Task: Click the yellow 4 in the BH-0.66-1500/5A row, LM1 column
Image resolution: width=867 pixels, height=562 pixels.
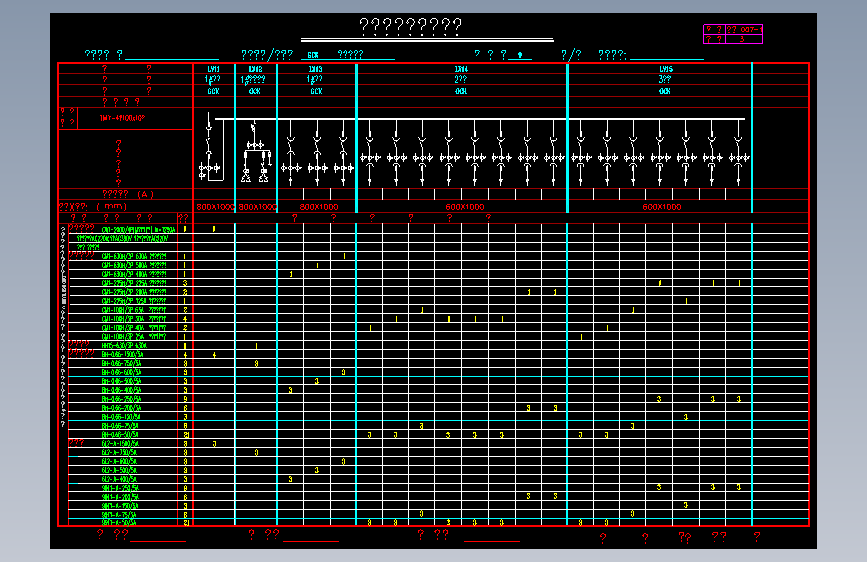Action: click(214, 355)
